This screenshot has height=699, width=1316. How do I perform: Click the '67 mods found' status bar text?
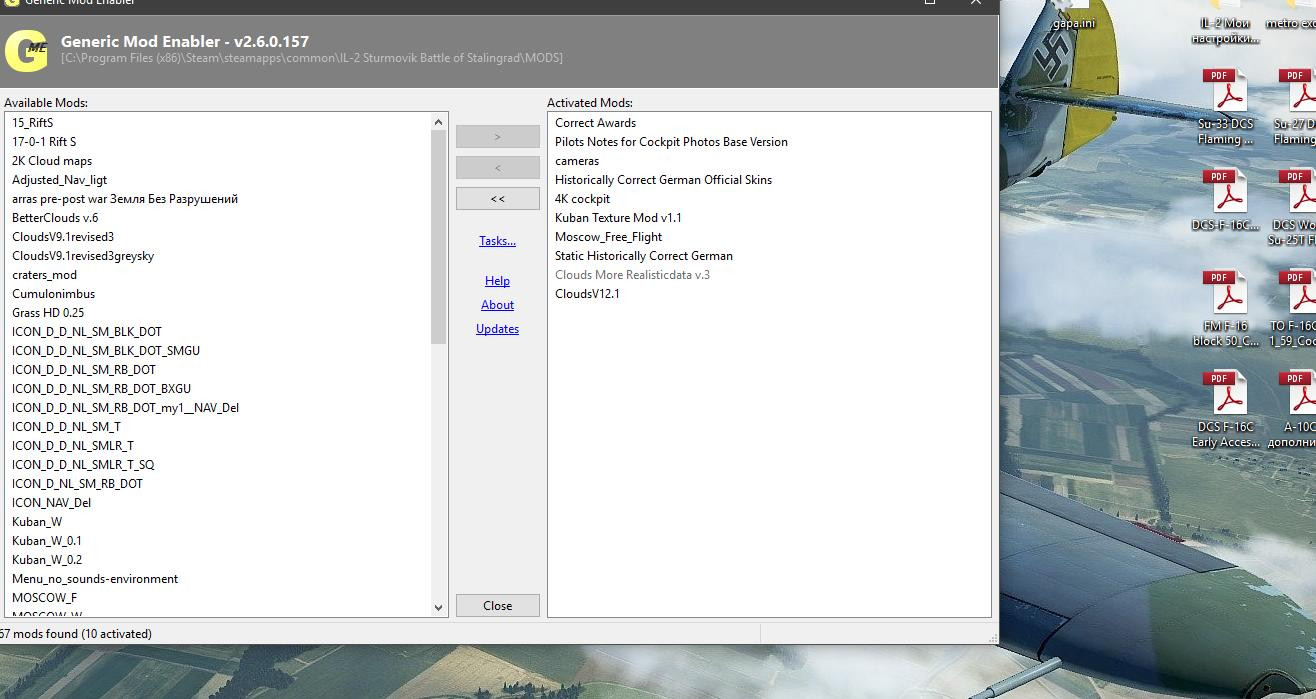pos(76,634)
